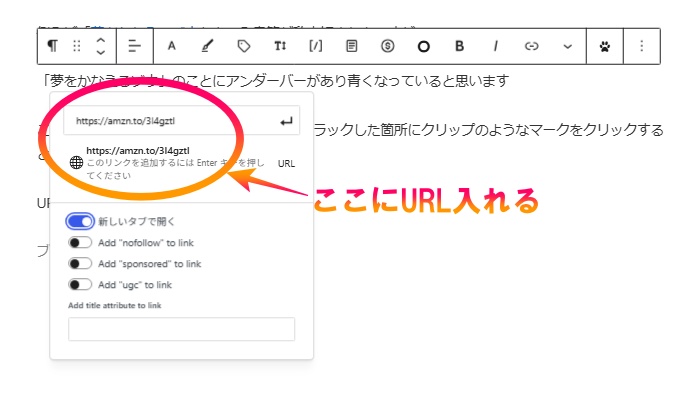Click the shortcode bracket icon
The width and height of the screenshot is (681, 395).
click(316, 46)
